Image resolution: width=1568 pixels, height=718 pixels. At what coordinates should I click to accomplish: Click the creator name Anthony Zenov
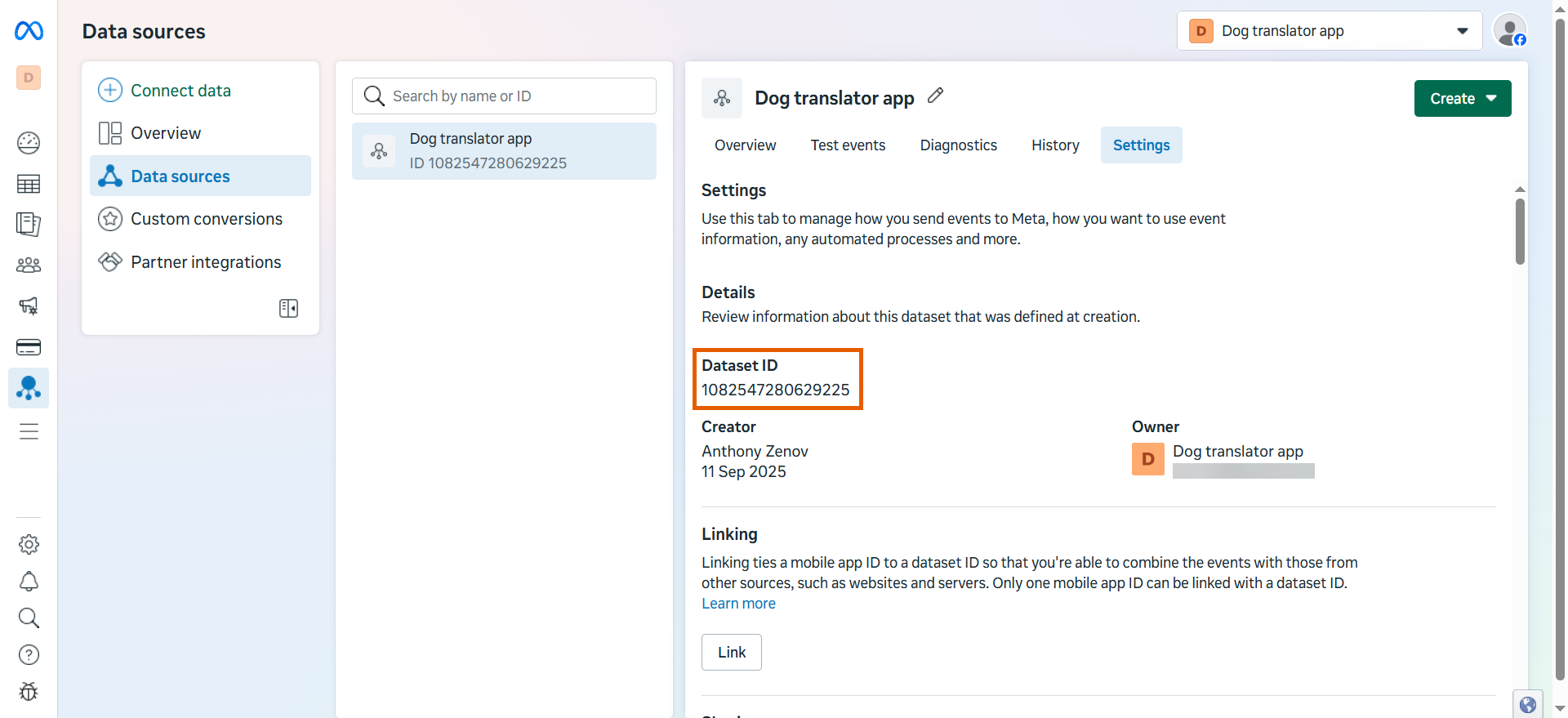coord(755,452)
